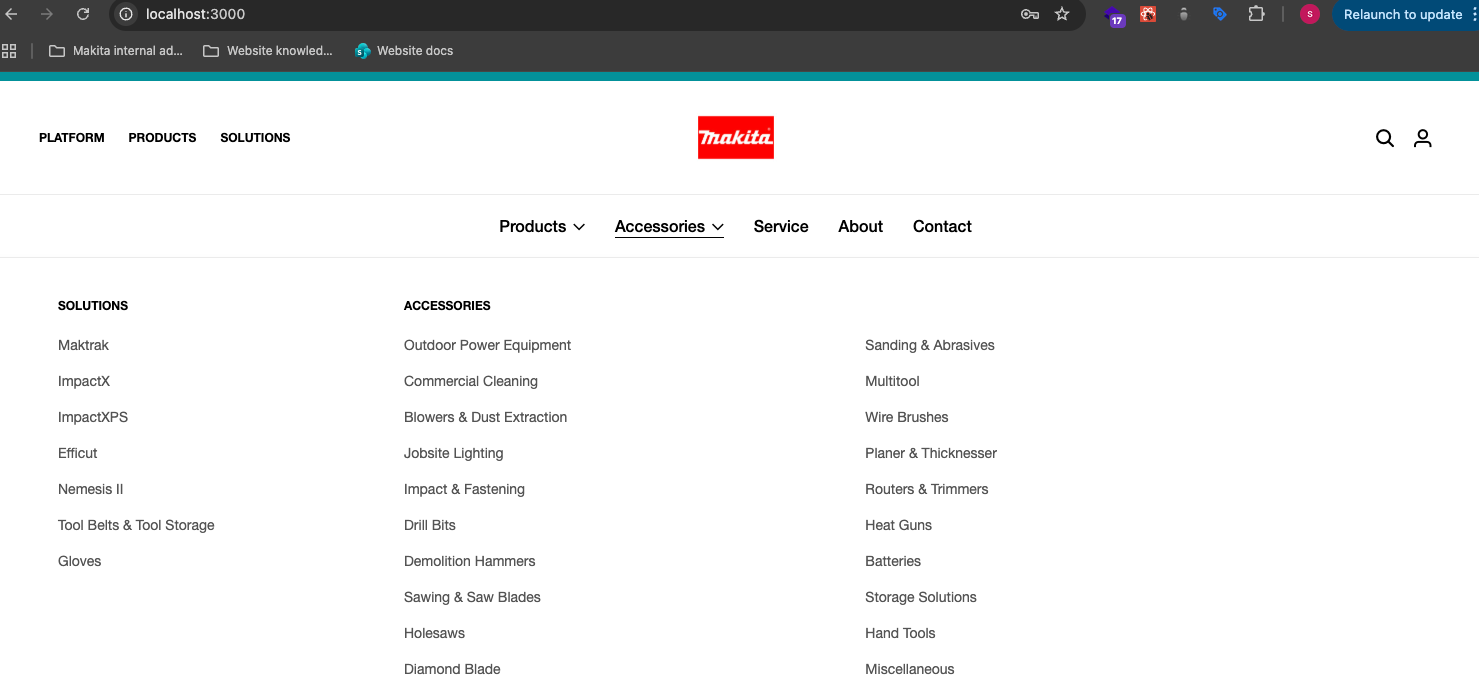Viewport: 1479px width, 676px height.
Task: Open Planer & Thicknesser link
Action: point(931,453)
